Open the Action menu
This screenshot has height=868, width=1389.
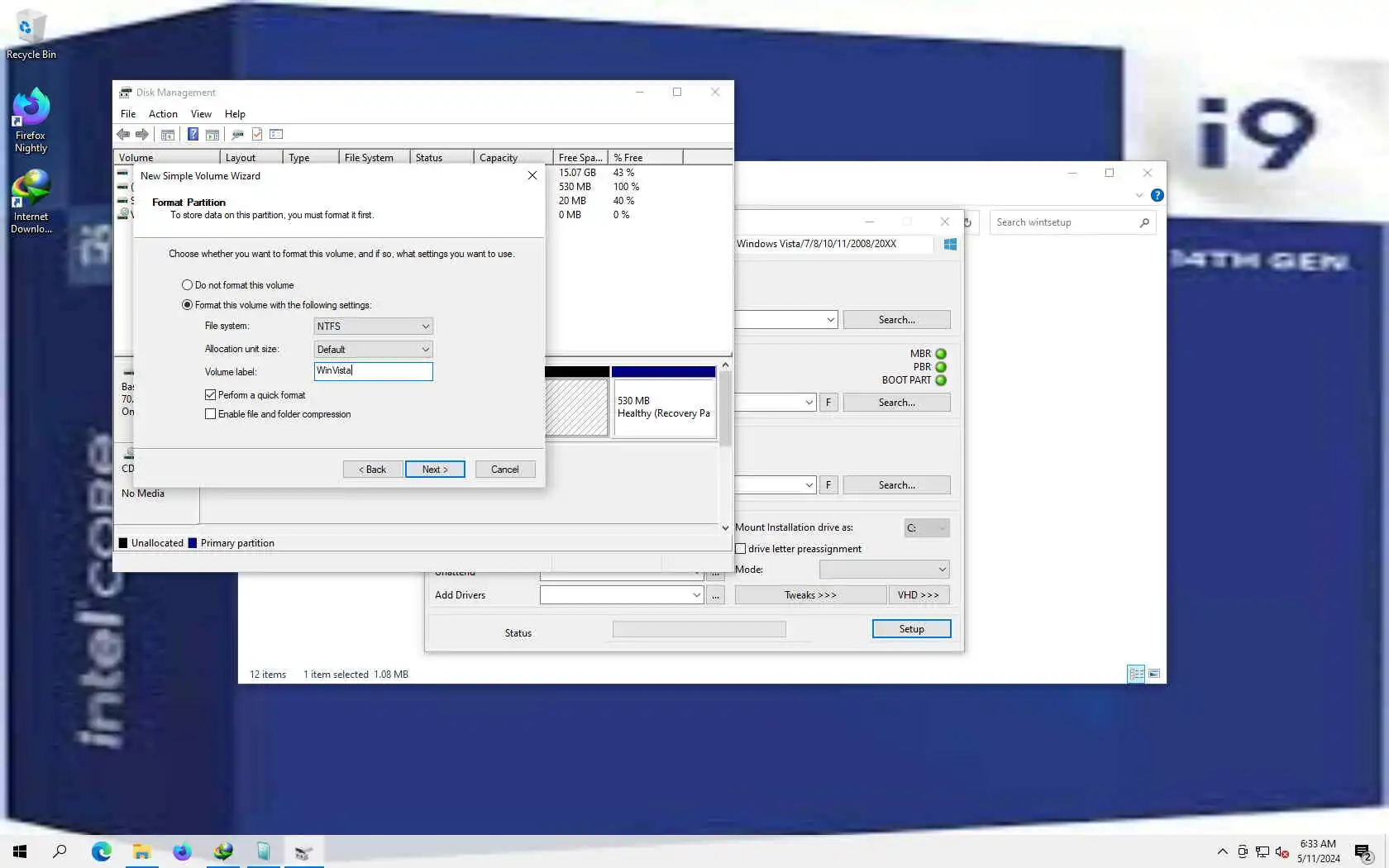point(163,114)
